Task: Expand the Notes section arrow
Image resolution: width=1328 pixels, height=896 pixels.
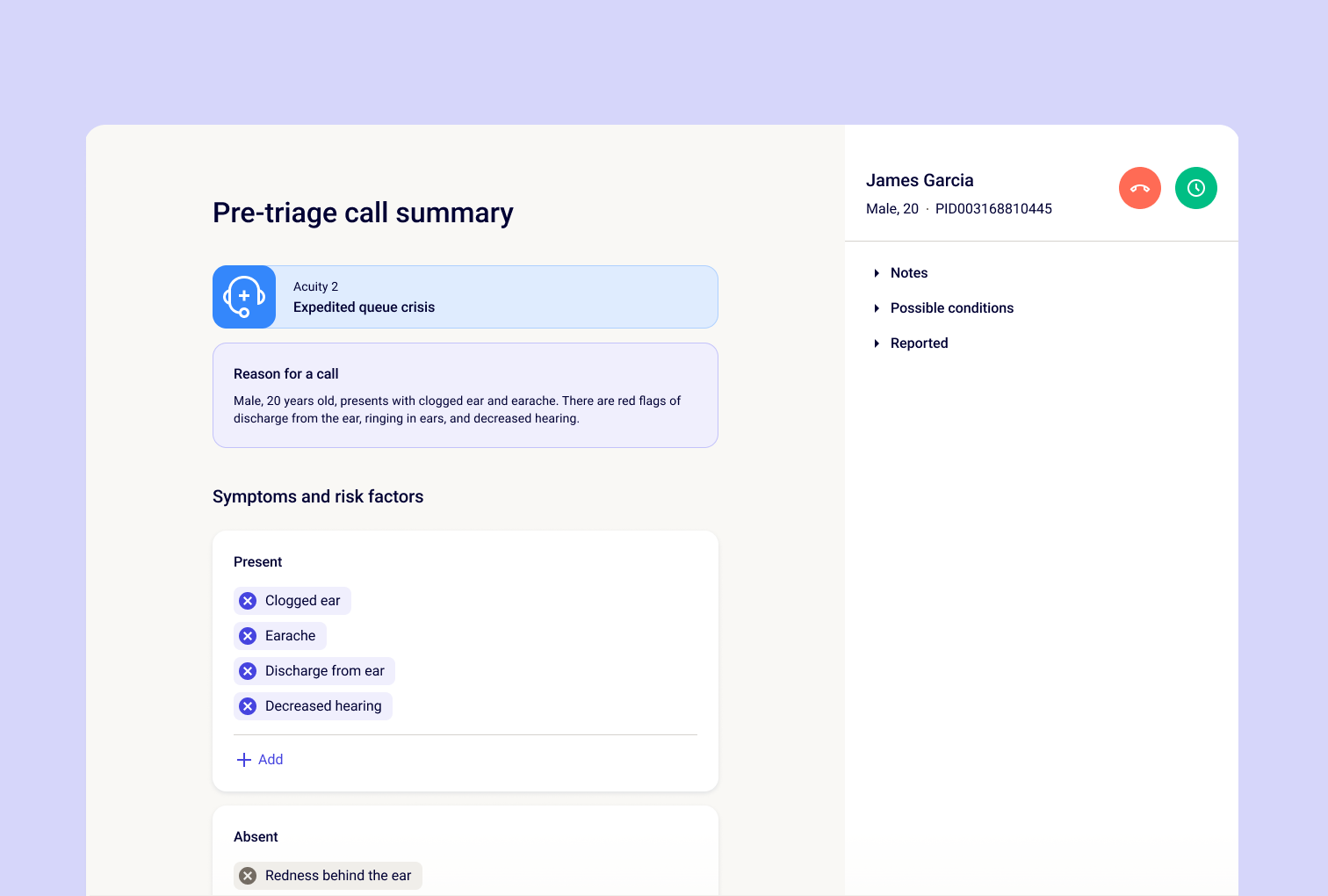Action: point(877,273)
